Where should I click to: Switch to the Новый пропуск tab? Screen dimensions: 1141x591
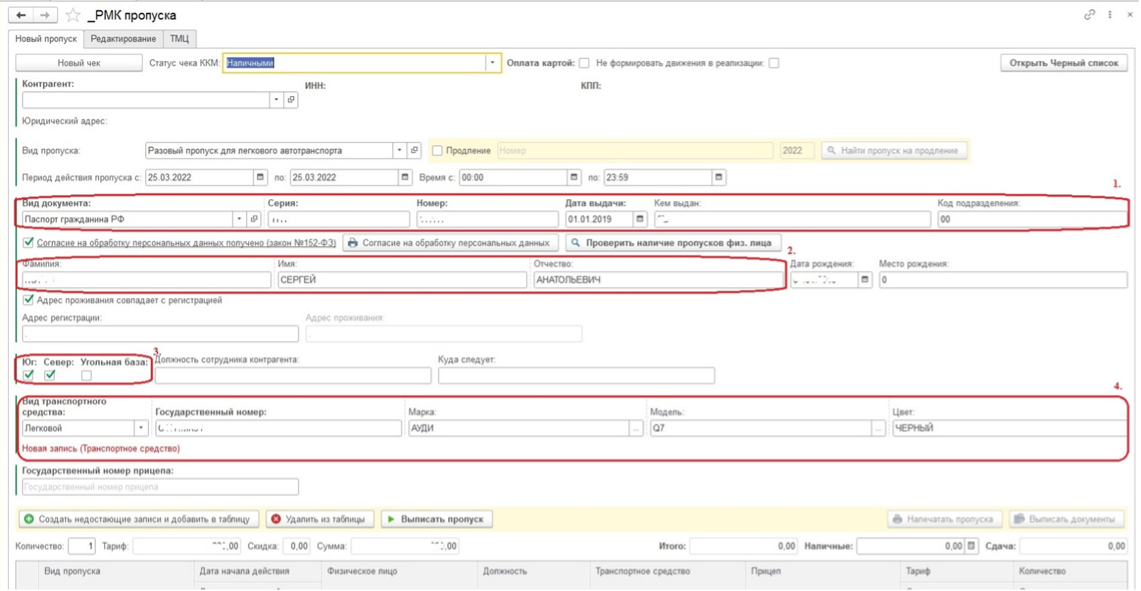(46, 39)
